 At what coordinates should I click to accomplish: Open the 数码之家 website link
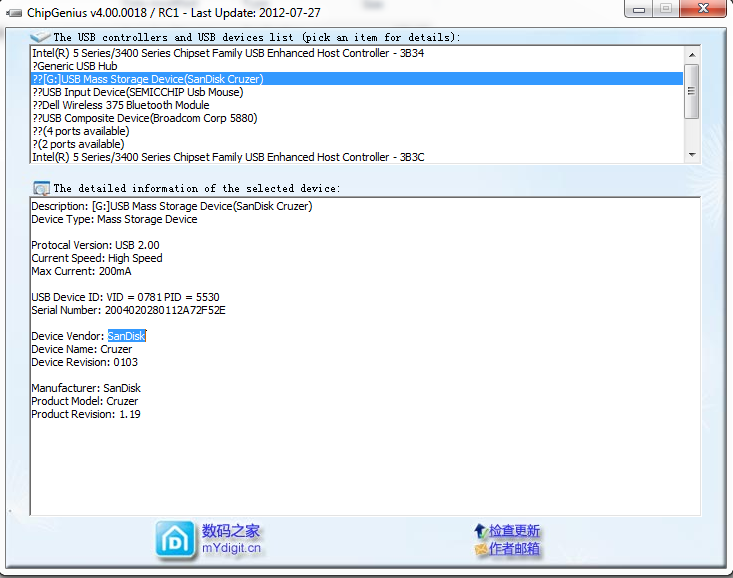(231, 531)
